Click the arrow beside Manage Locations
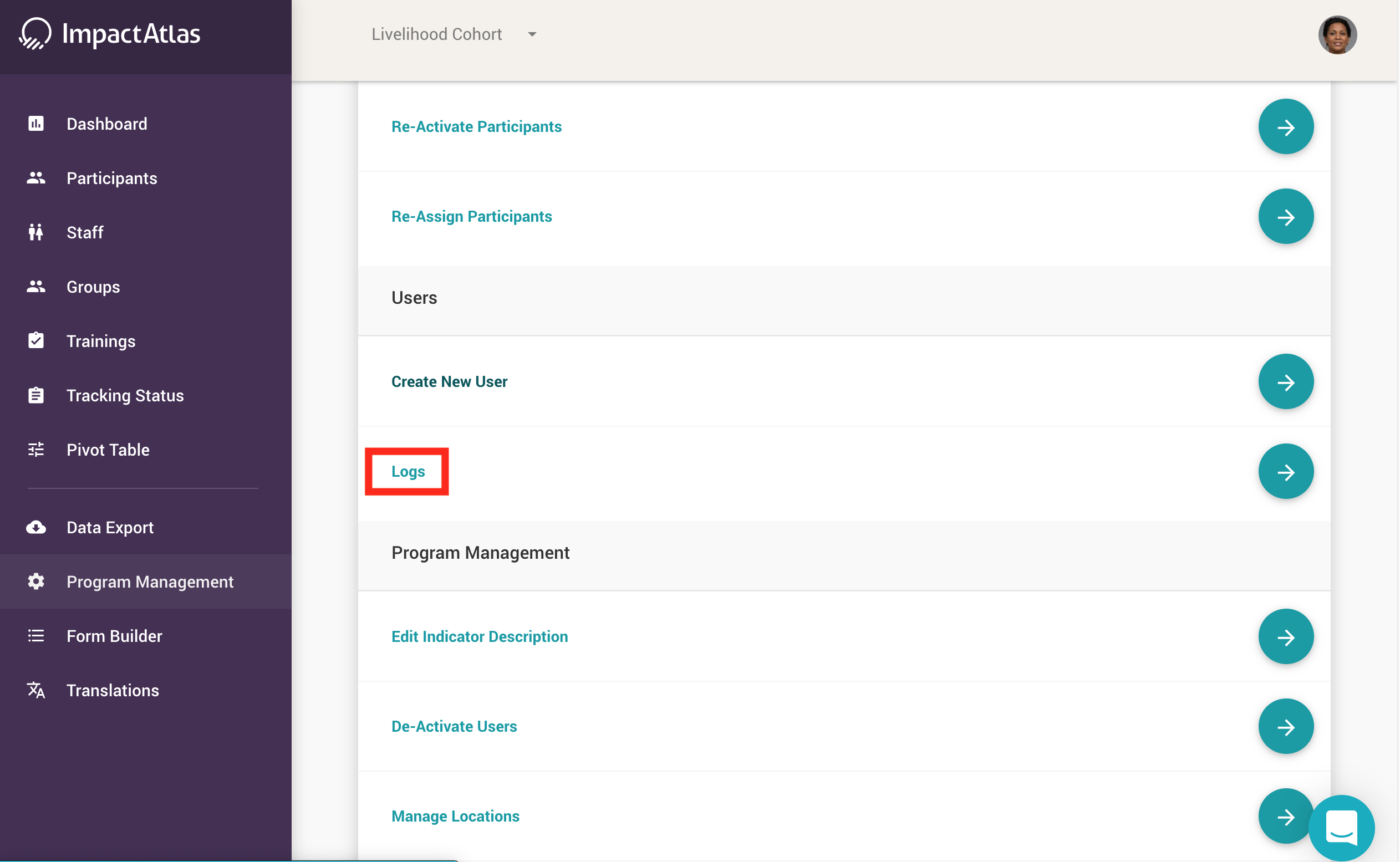Image resolution: width=1400 pixels, height=862 pixels. click(x=1285, y=817)
